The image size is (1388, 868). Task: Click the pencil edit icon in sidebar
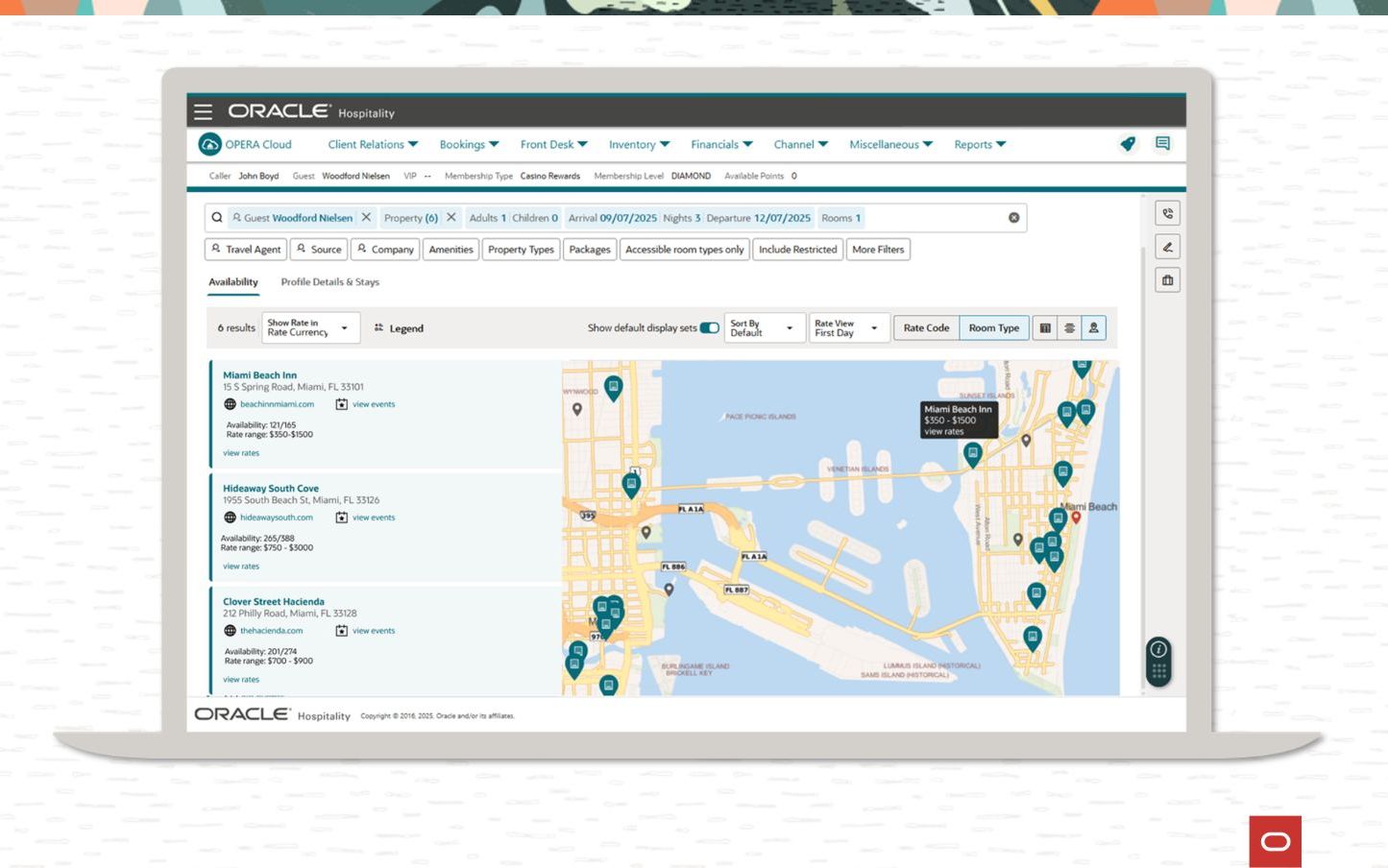pyautogui.click(x=1167, y=248)
